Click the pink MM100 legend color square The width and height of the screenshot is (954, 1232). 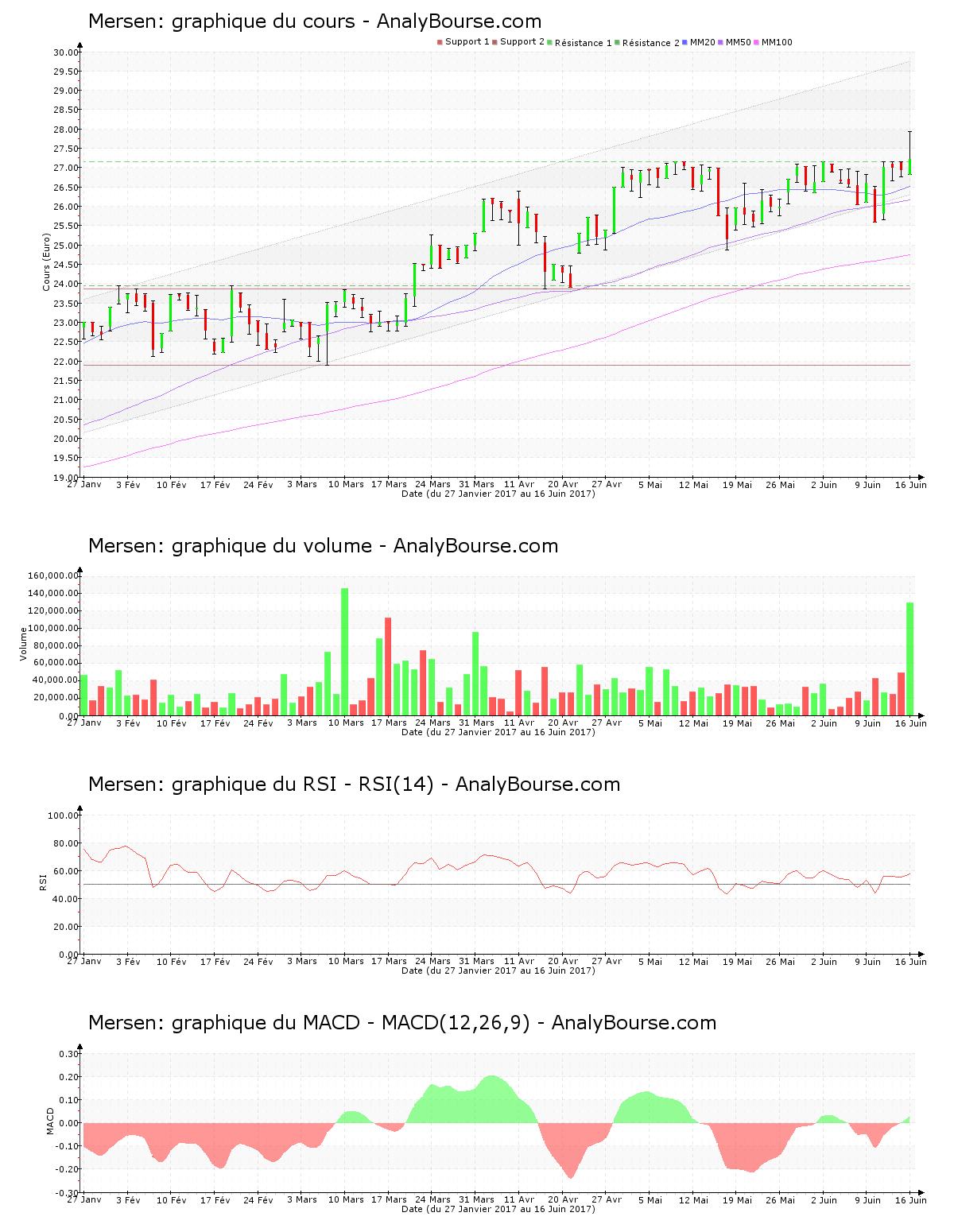coord(757,42)
